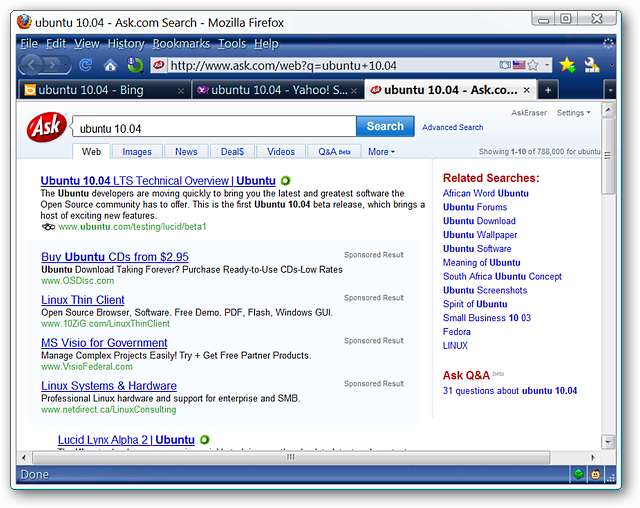This screenshot has width=640, height=508.
Task: Select the Videos search tab
Action: [281, 152]
